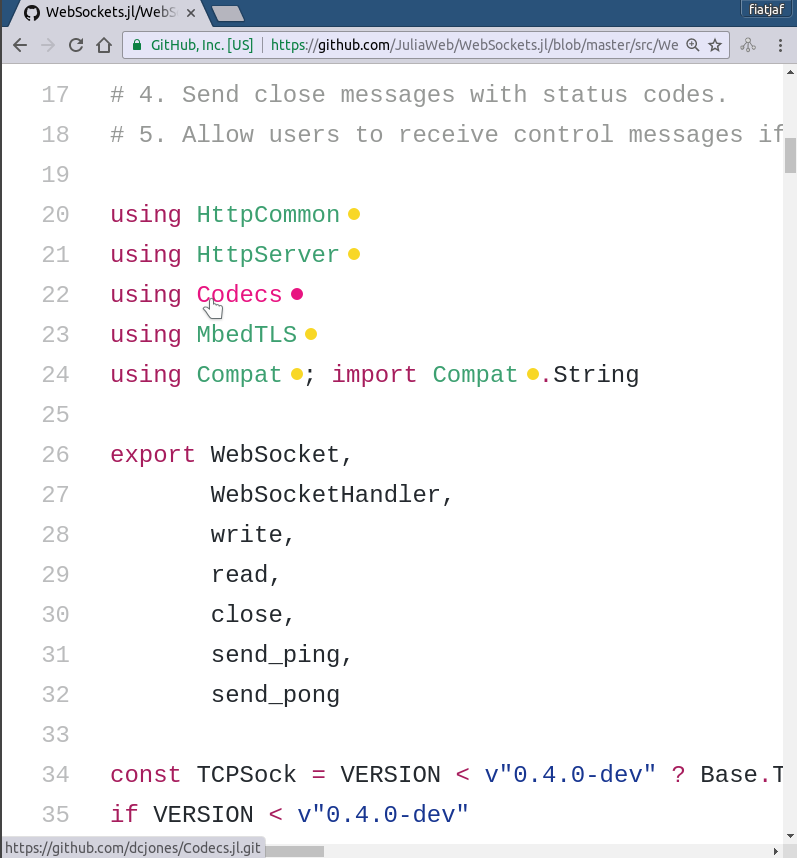Click yellow dot after HttpServer

click(x=354, y=254)
